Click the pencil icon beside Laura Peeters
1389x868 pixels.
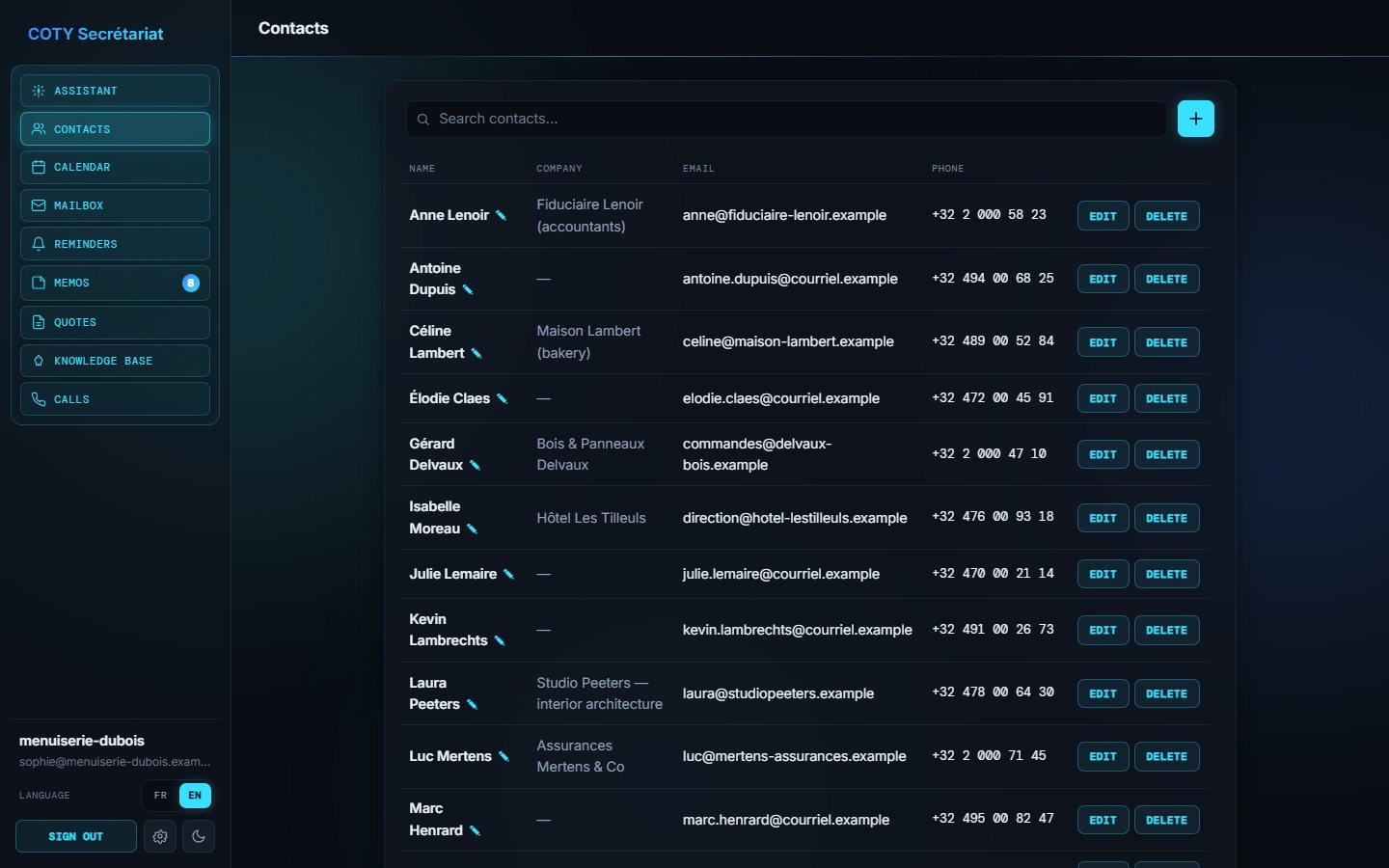tap(472, 704)
